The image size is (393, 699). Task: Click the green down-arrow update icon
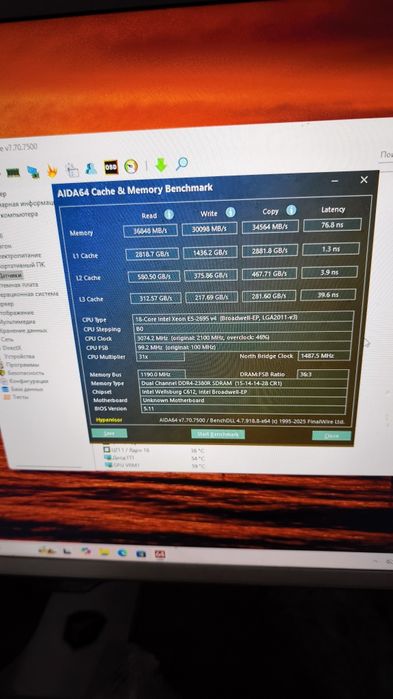click(x=161, y=165)
